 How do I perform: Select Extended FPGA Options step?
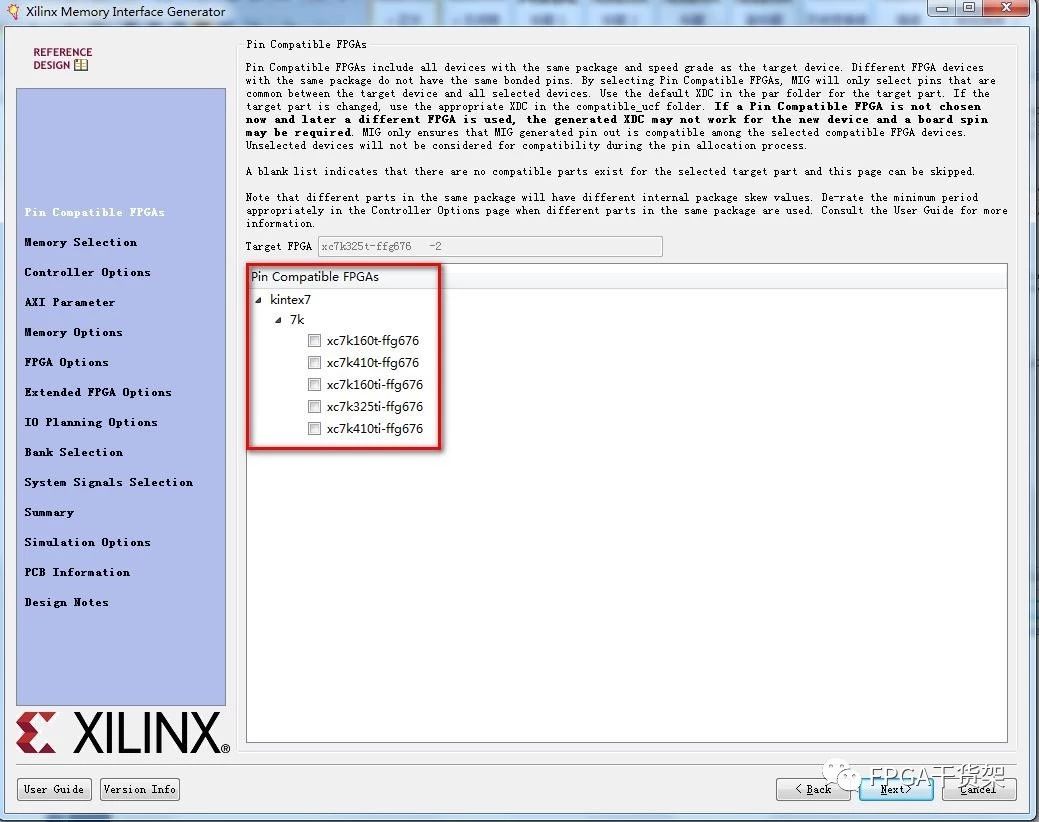(x=98, y=392)
